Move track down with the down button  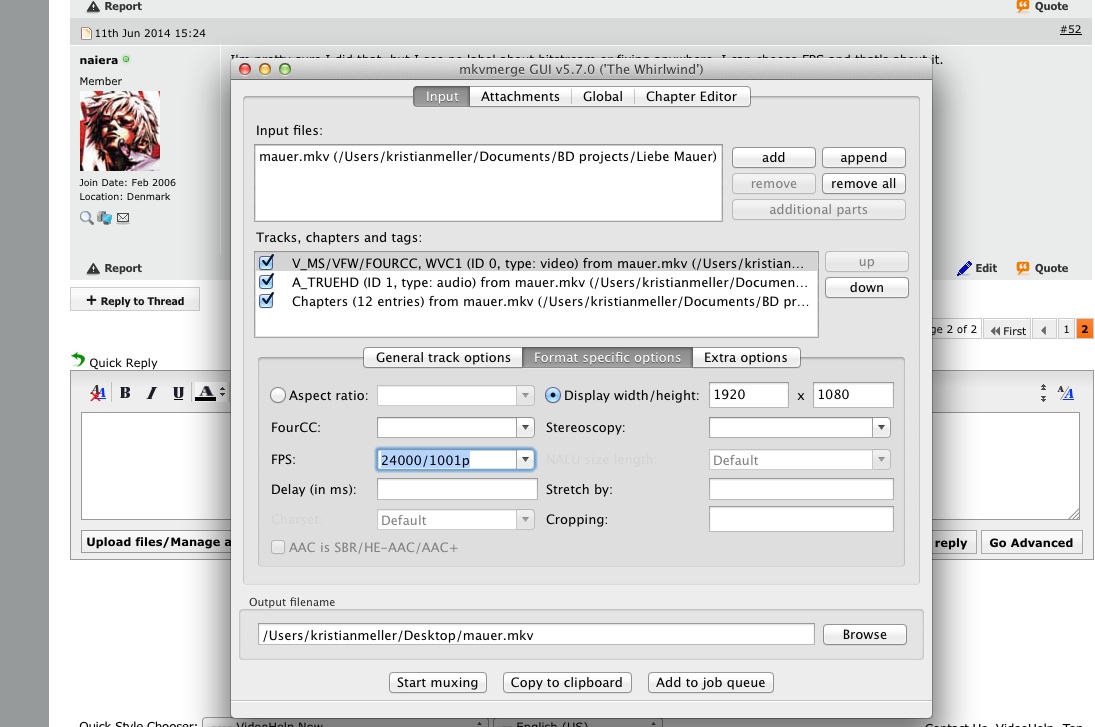click(x=867, y=288)
